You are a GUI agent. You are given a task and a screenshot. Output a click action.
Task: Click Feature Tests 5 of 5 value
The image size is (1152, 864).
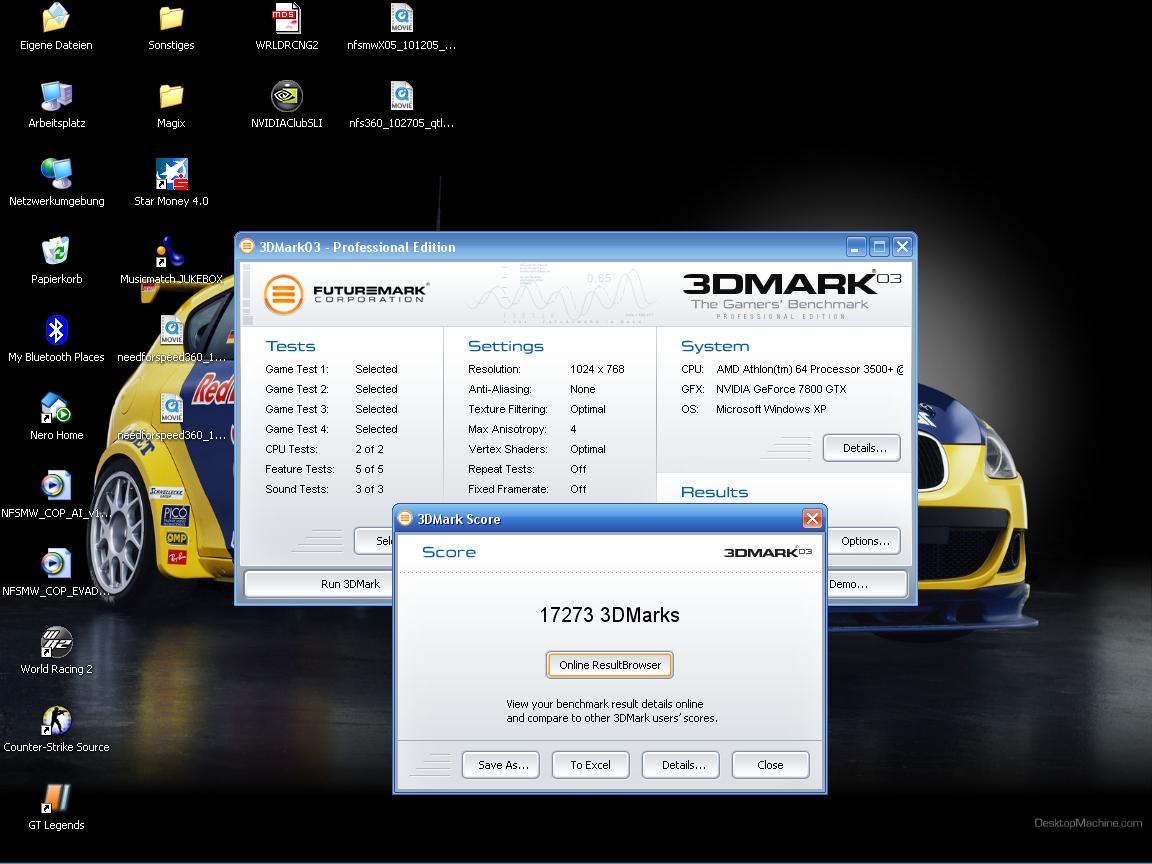tap(370, 469)
